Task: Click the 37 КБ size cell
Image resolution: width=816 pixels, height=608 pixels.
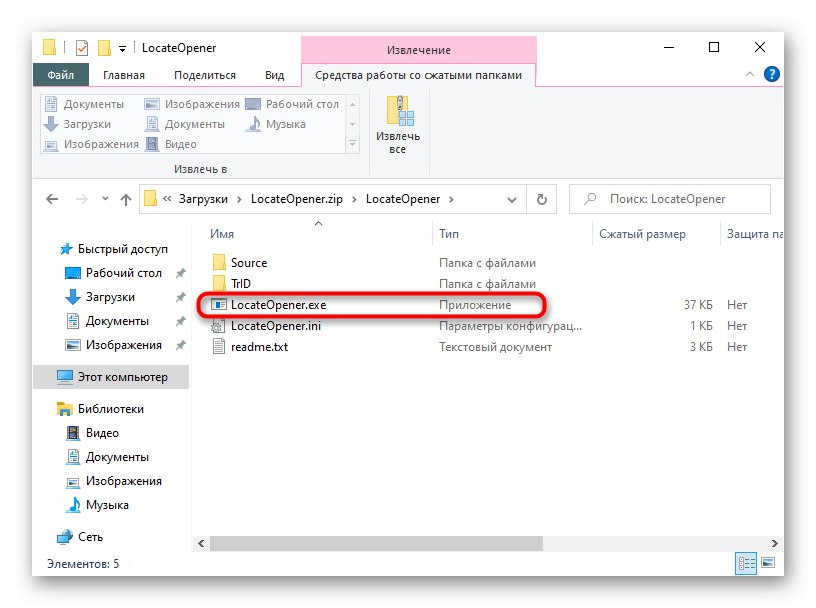Action: [698, 305]
